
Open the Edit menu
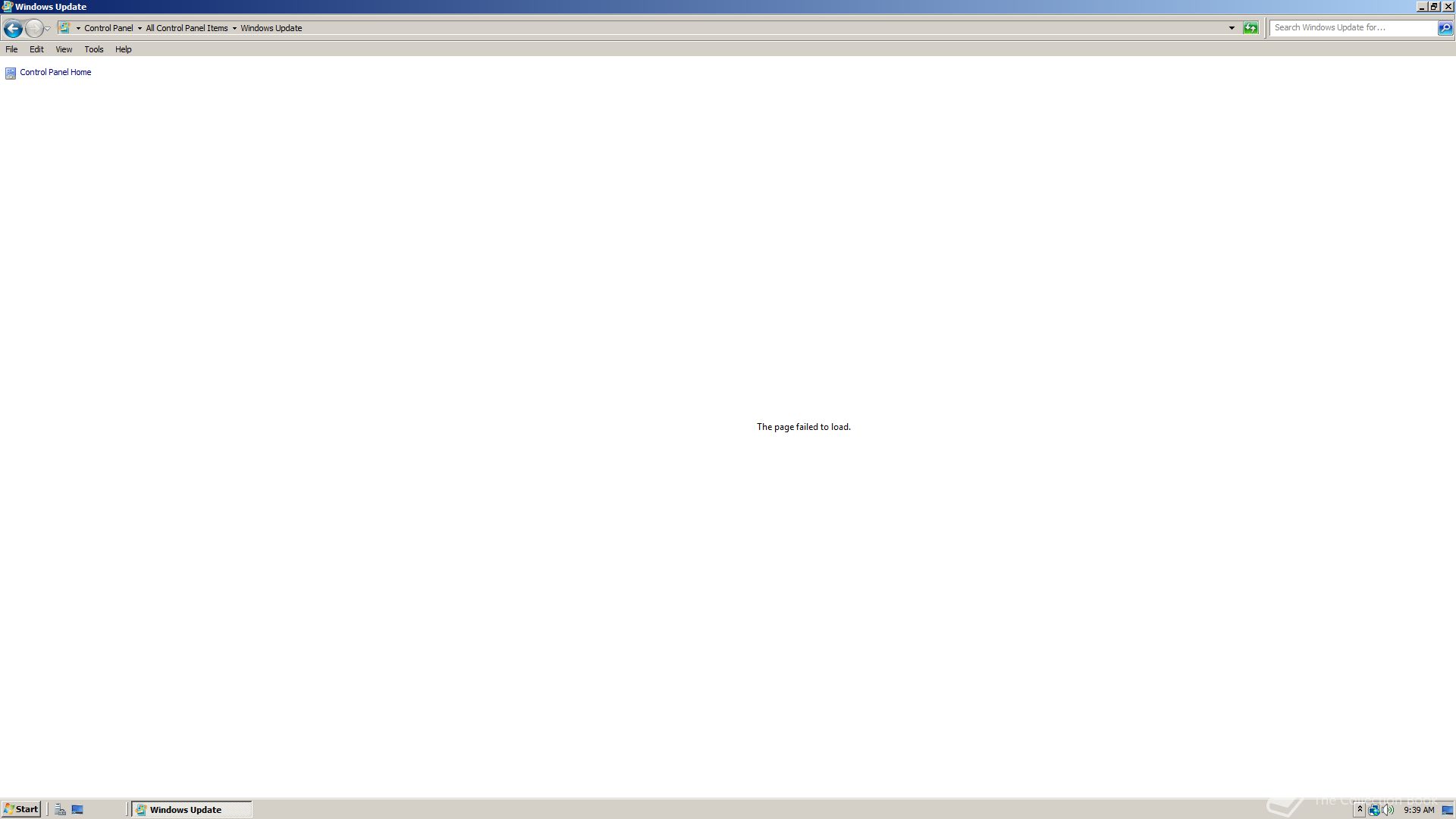click(x=36, y=49)
